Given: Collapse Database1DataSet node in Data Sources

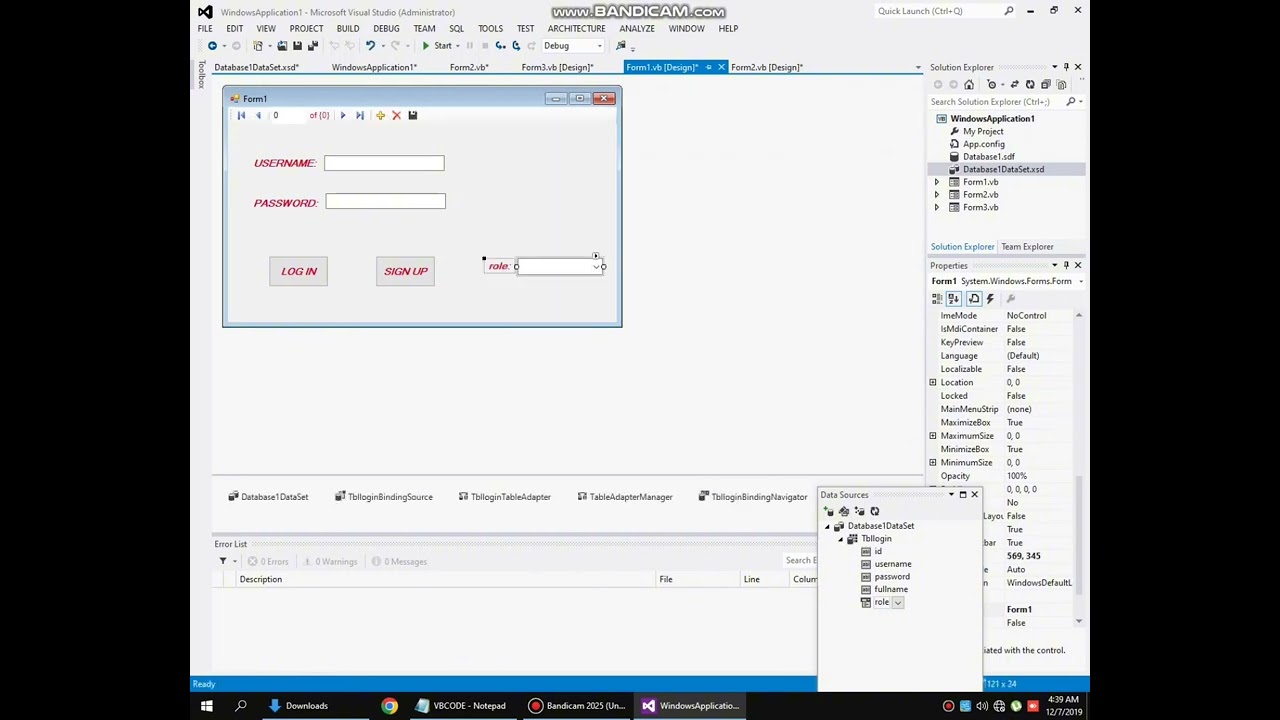Looking at the screenshot, I should [828, 526].
